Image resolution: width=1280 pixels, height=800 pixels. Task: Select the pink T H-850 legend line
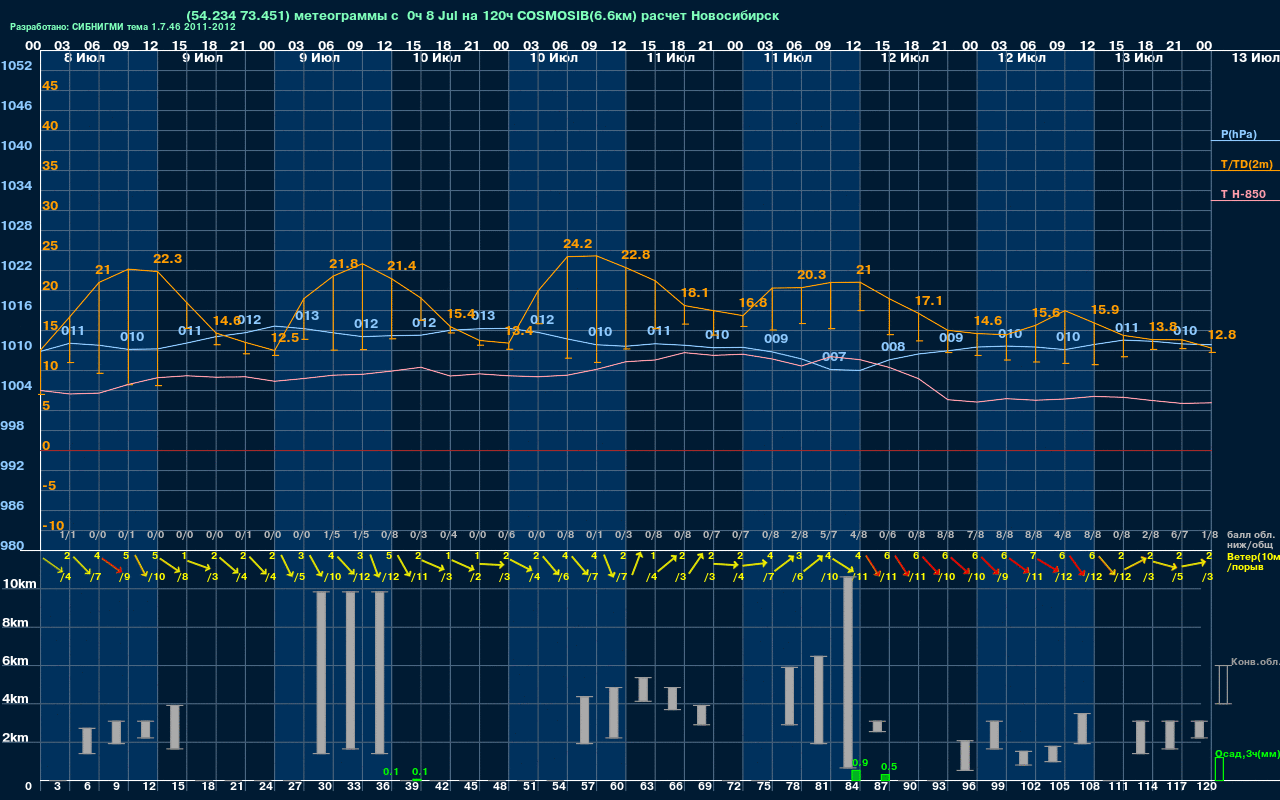click(1245, 201)
